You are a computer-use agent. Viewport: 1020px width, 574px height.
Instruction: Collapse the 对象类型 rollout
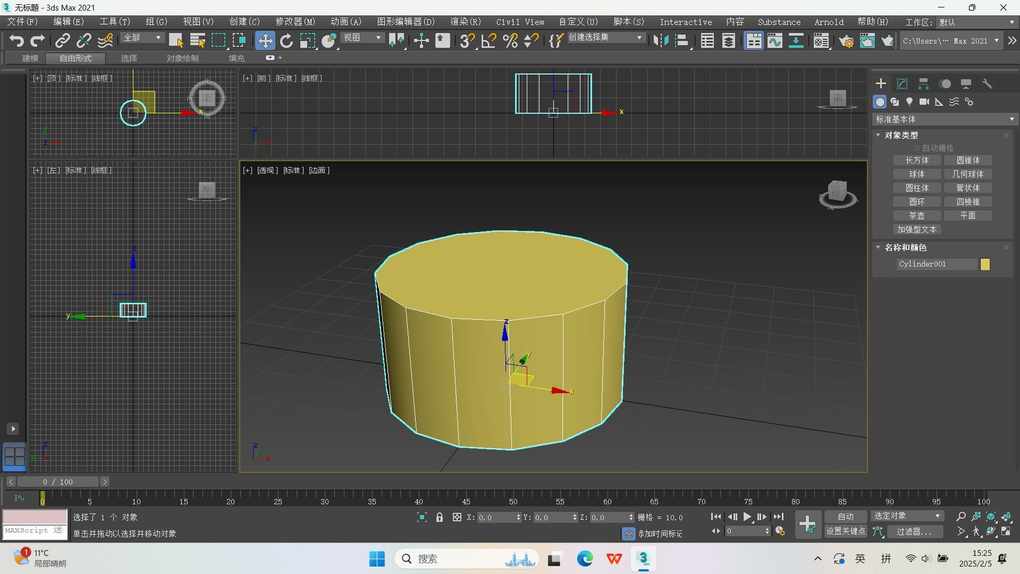(x=901, y=135)
